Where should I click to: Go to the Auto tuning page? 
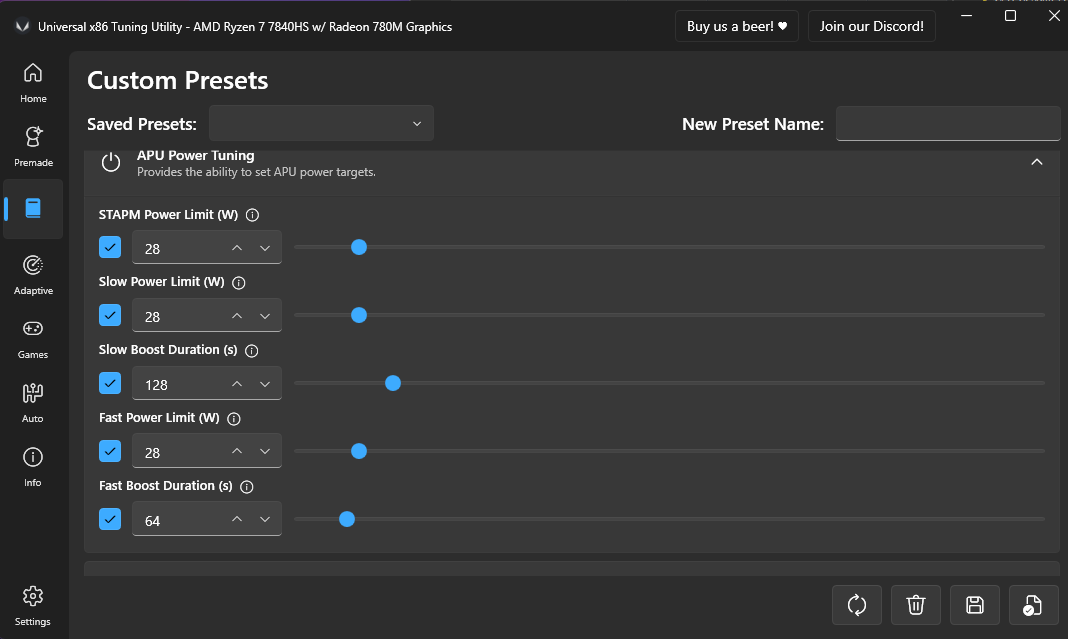point(33,401)
